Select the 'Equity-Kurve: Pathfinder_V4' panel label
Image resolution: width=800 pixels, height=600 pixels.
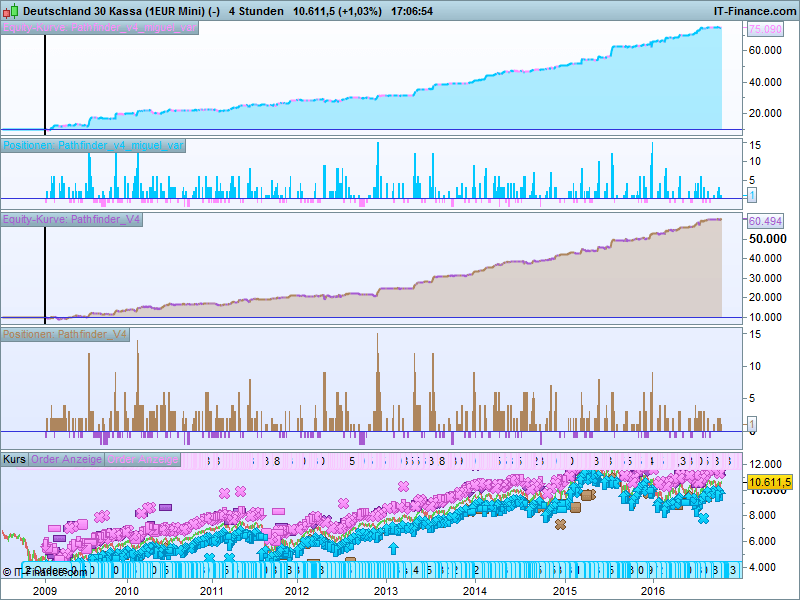pos(71,219)
